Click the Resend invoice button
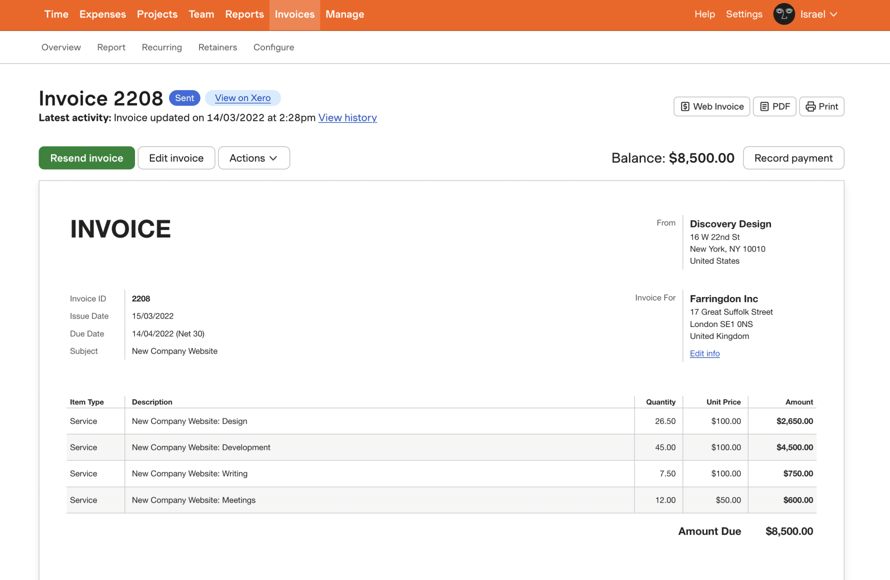890x580 pixels. 87,157
